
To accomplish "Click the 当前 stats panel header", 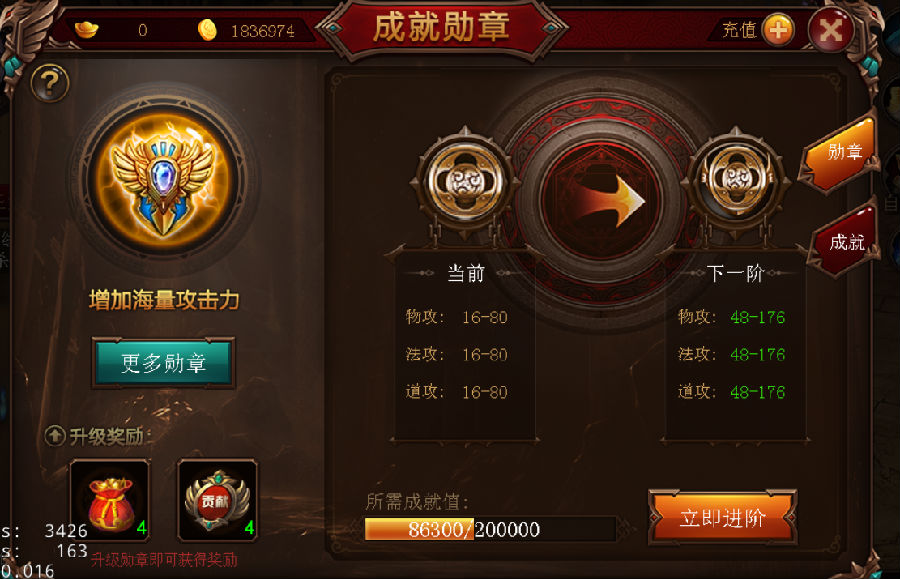I will point(465,274).
